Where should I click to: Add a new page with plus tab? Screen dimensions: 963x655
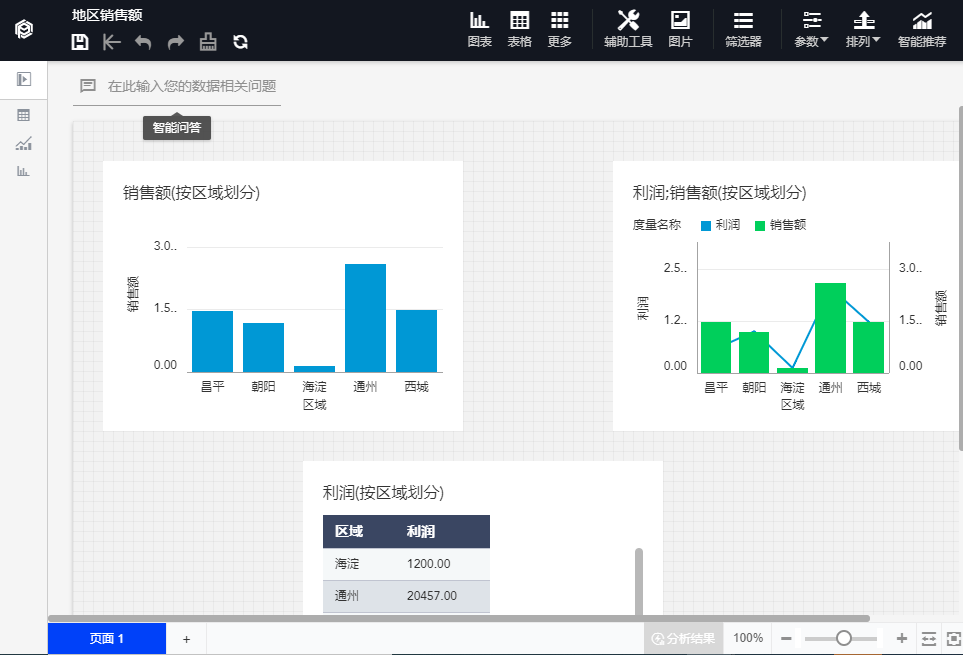pyautogui.click(x=186, y=638)
